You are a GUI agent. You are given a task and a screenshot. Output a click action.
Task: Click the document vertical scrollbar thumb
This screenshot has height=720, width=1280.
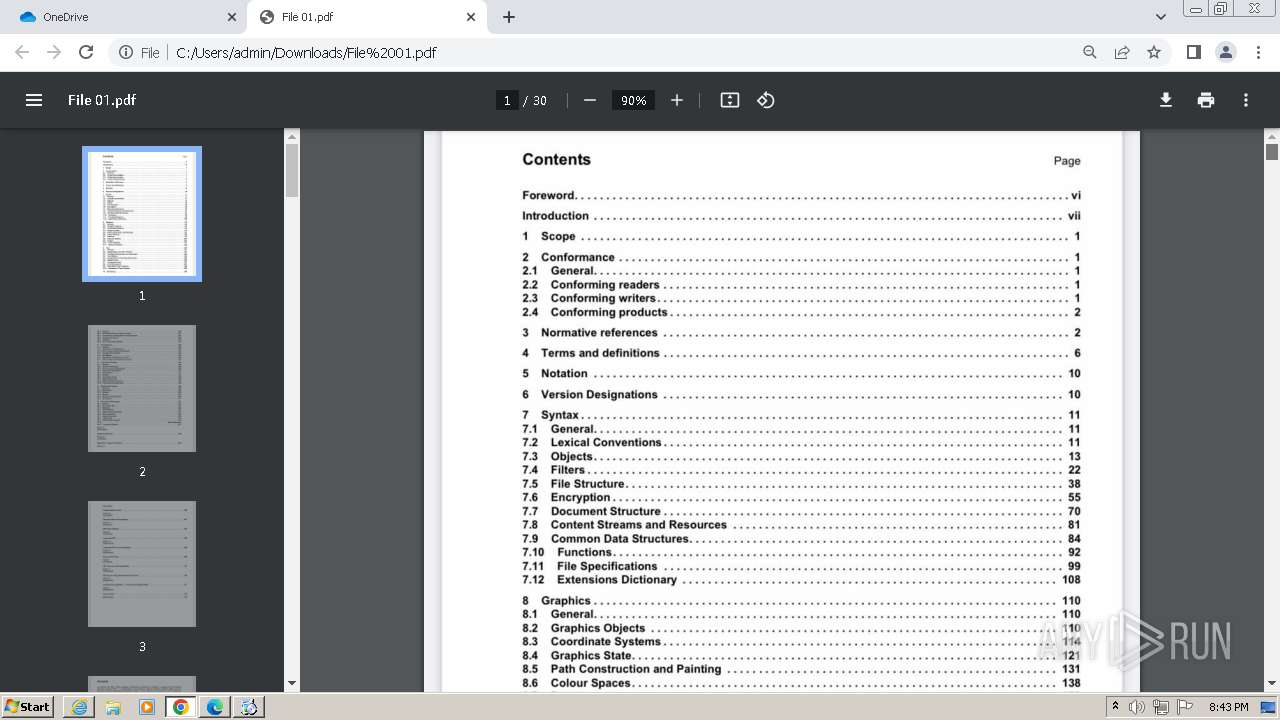(x=1272, y=152)
